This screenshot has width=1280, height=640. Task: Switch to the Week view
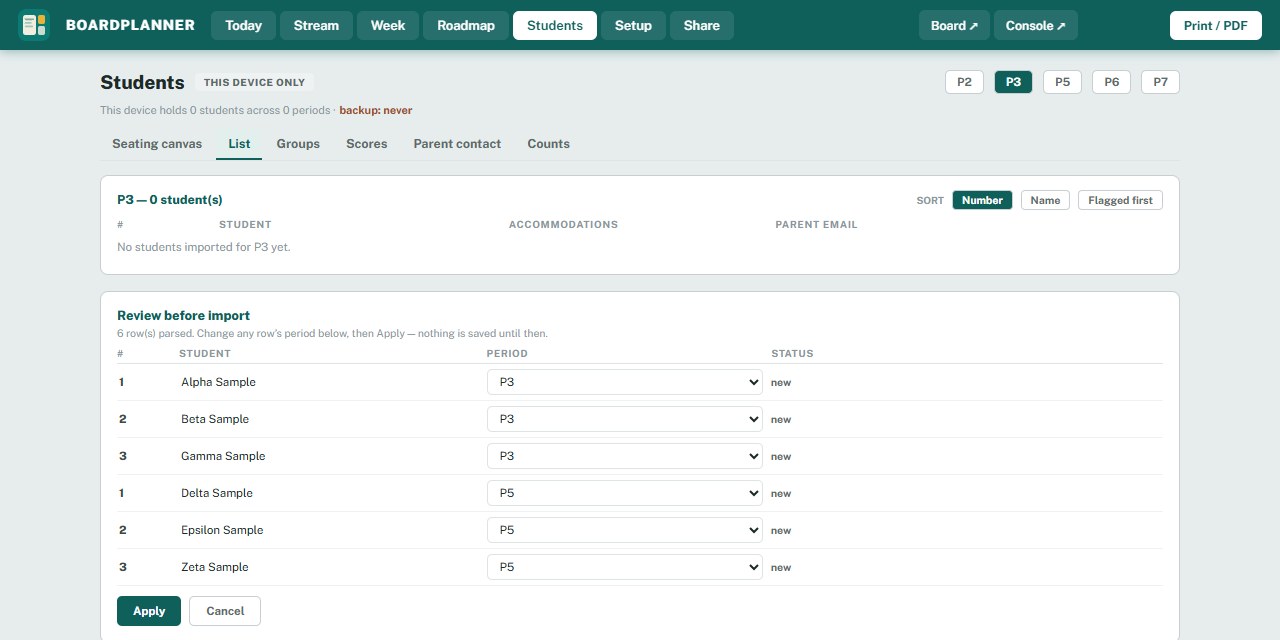(388, 25)
